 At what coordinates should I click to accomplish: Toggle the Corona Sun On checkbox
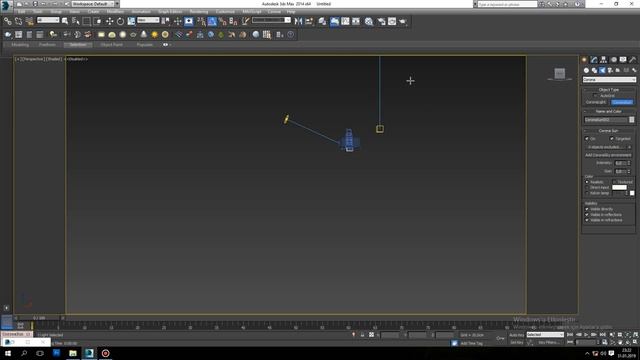tap(587, 139)
